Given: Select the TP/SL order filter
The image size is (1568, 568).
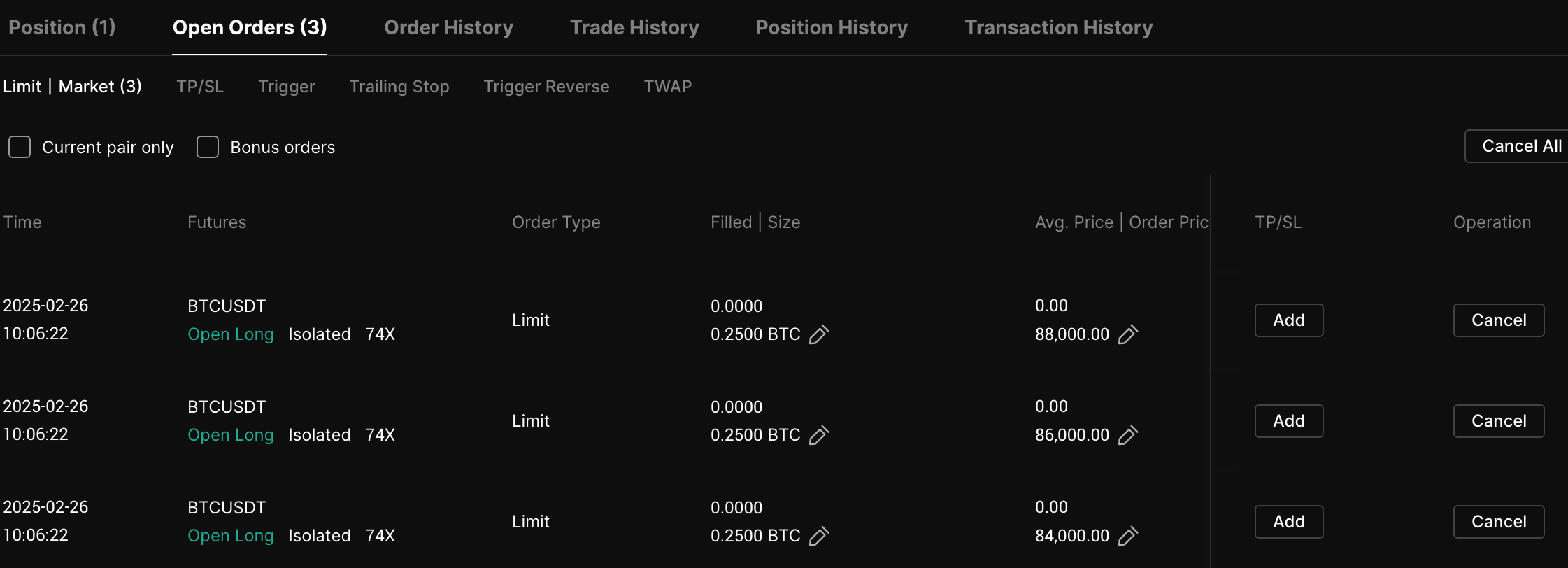Looking at the screenshot, I should (200, 86).
